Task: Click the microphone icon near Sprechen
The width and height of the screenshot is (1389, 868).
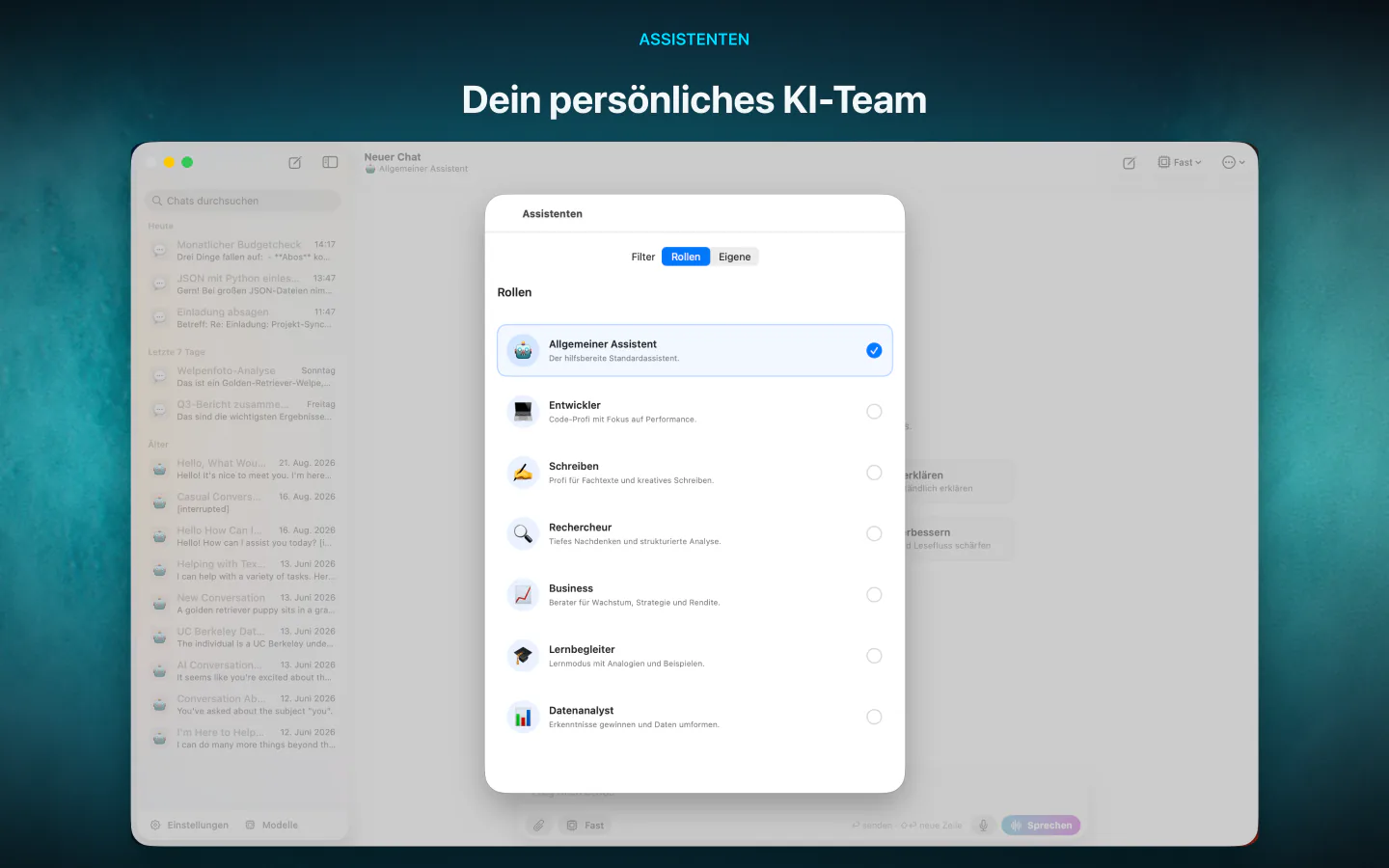Action: tap(983, 826)
